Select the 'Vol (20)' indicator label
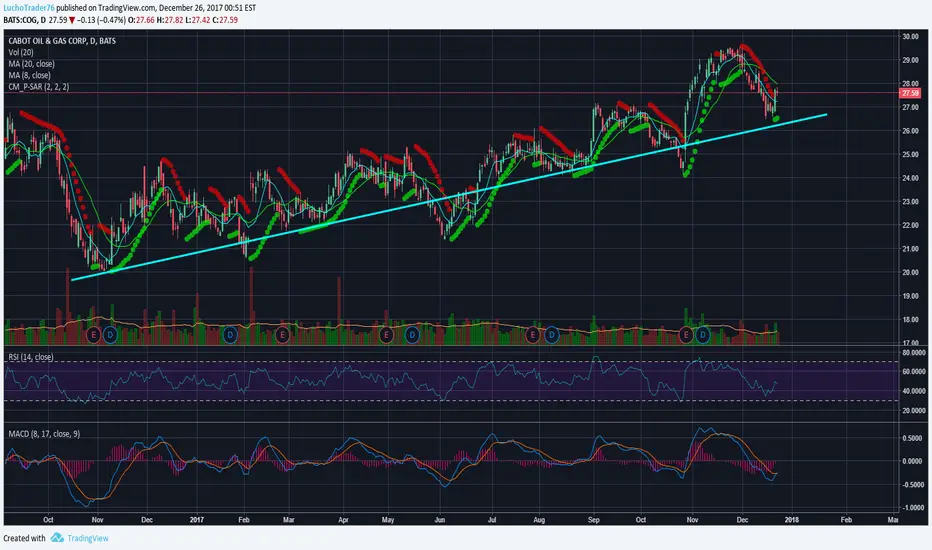Image resolution: width=932 pixels, height=550 pixels. click(x=21, y=52)
